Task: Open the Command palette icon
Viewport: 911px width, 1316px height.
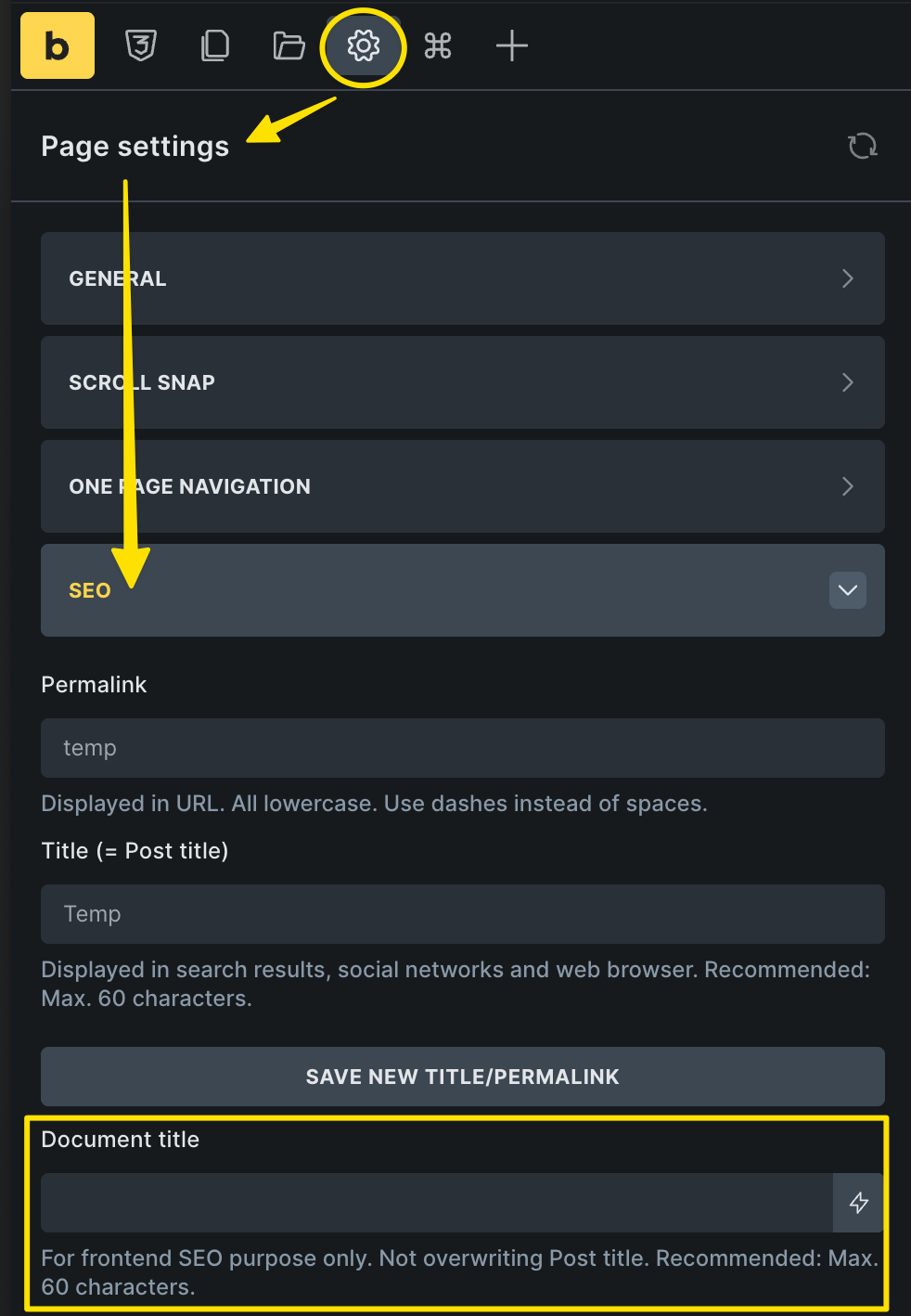Action: [x=437, y=45]
